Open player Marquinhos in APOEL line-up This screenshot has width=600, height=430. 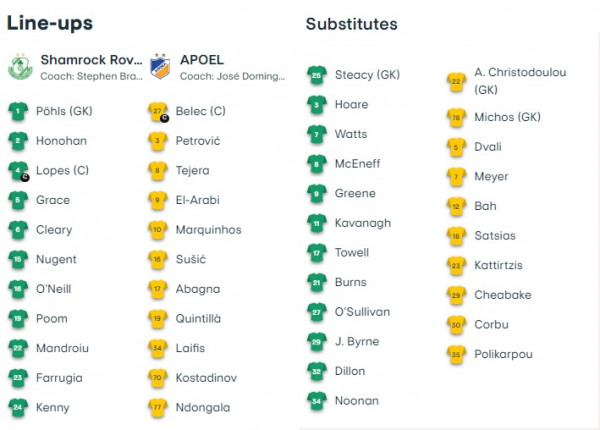pyautogui.click(x=209, y=230)
